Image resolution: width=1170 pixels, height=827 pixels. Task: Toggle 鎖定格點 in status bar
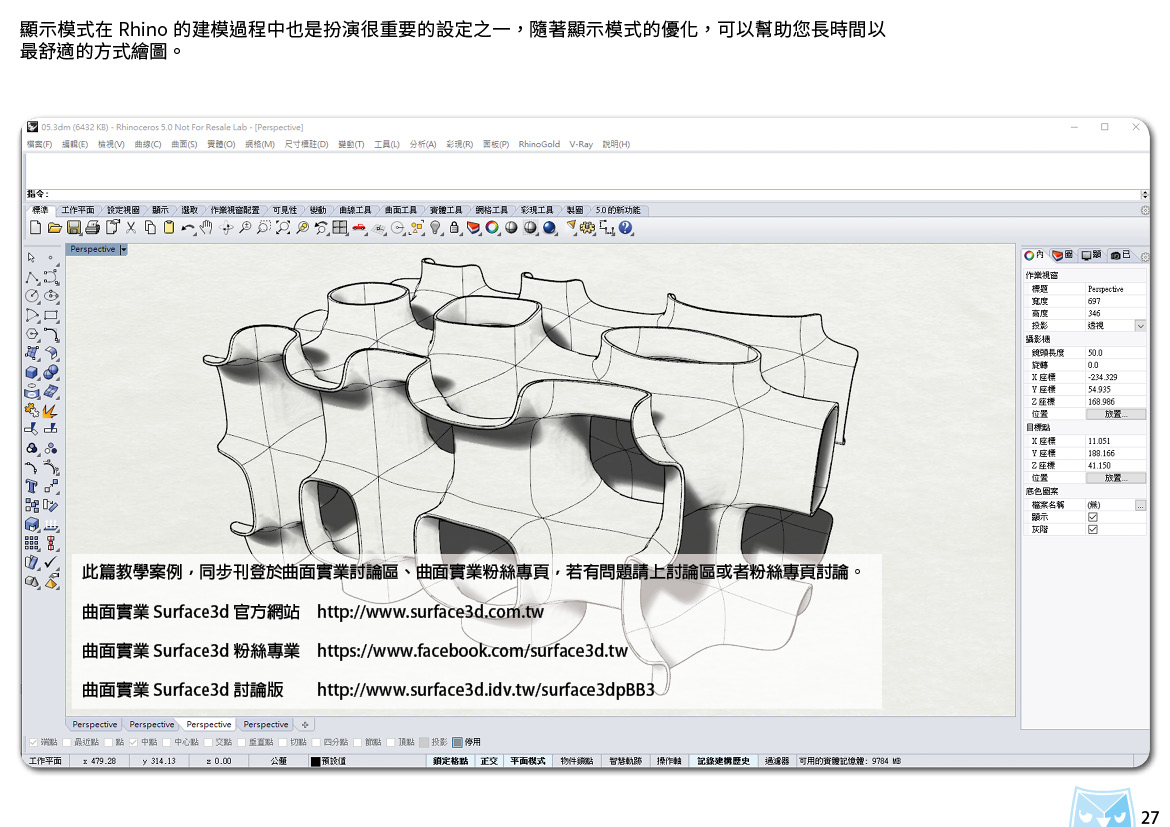coord(451,761)
